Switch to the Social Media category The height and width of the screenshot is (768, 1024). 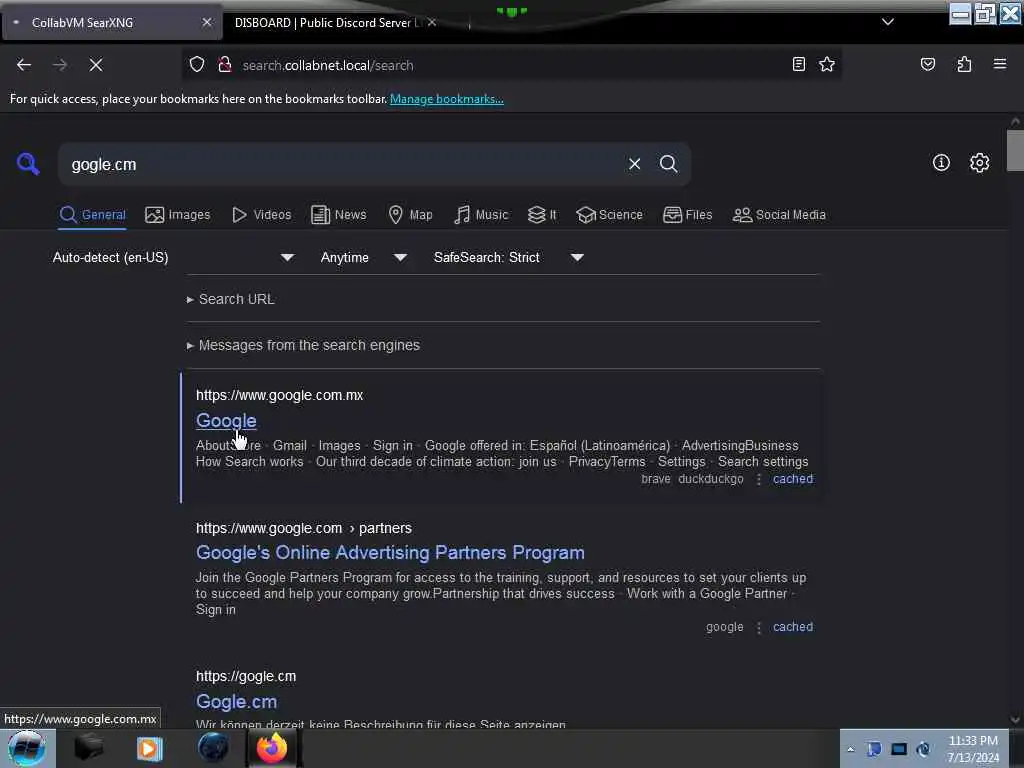pyautogui.click(x=779, y=215)
